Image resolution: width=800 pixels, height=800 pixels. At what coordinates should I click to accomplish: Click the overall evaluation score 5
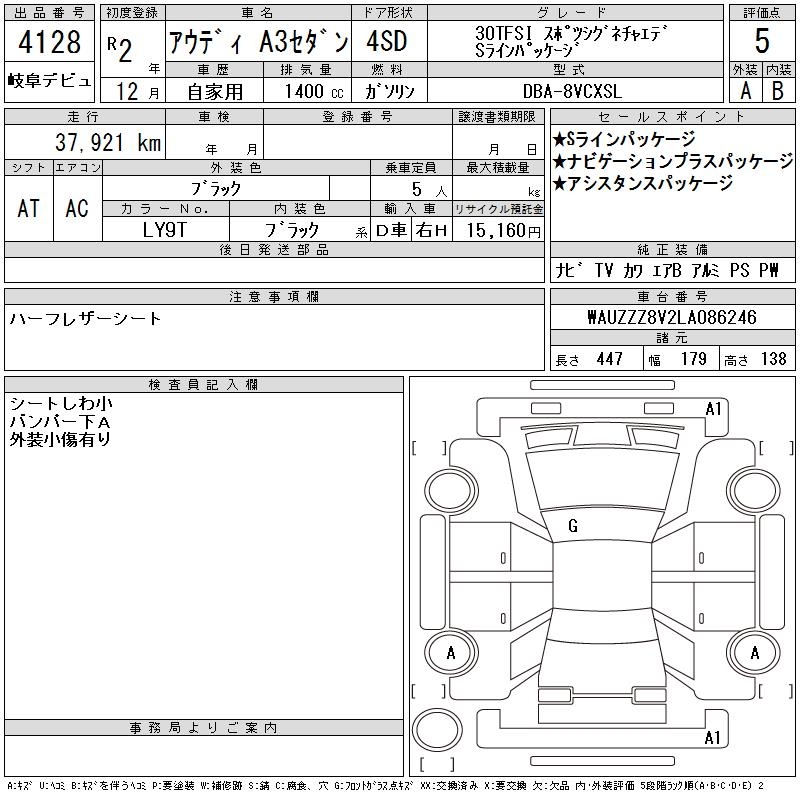pos(761,40)
